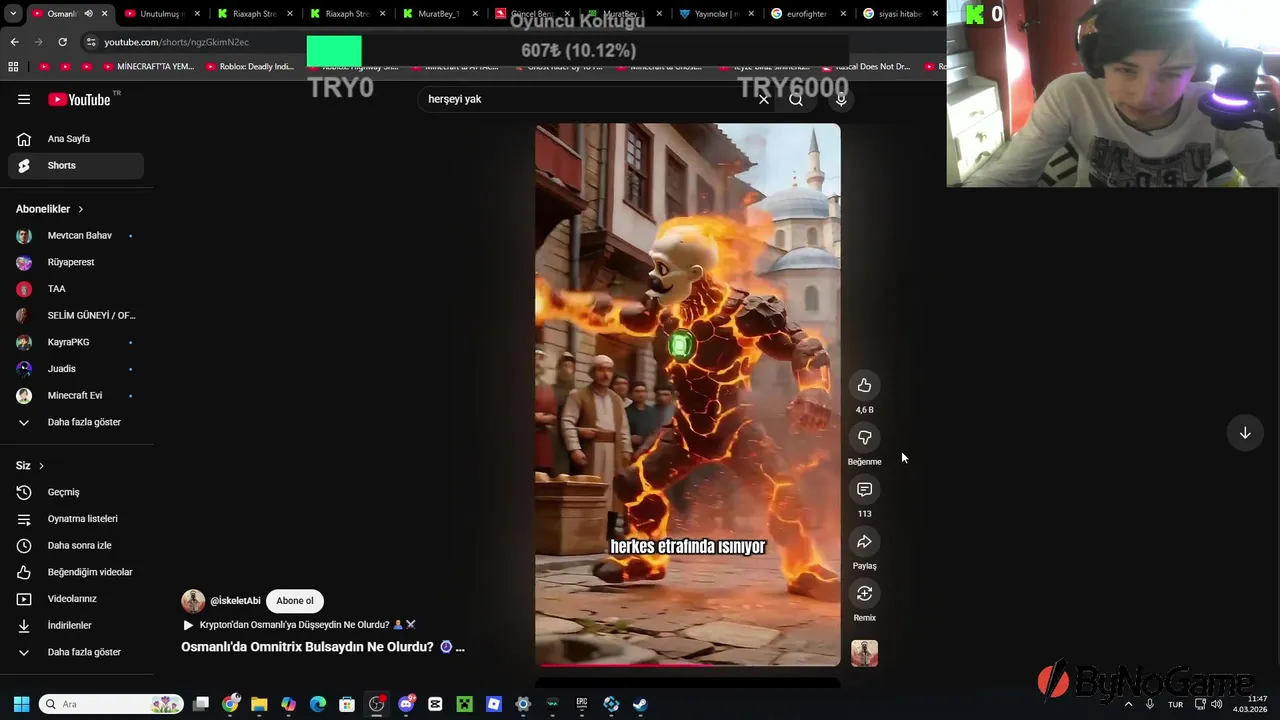Show hidden tray icons chevron
1280x720 pixels.
[x=1129, y=704]
